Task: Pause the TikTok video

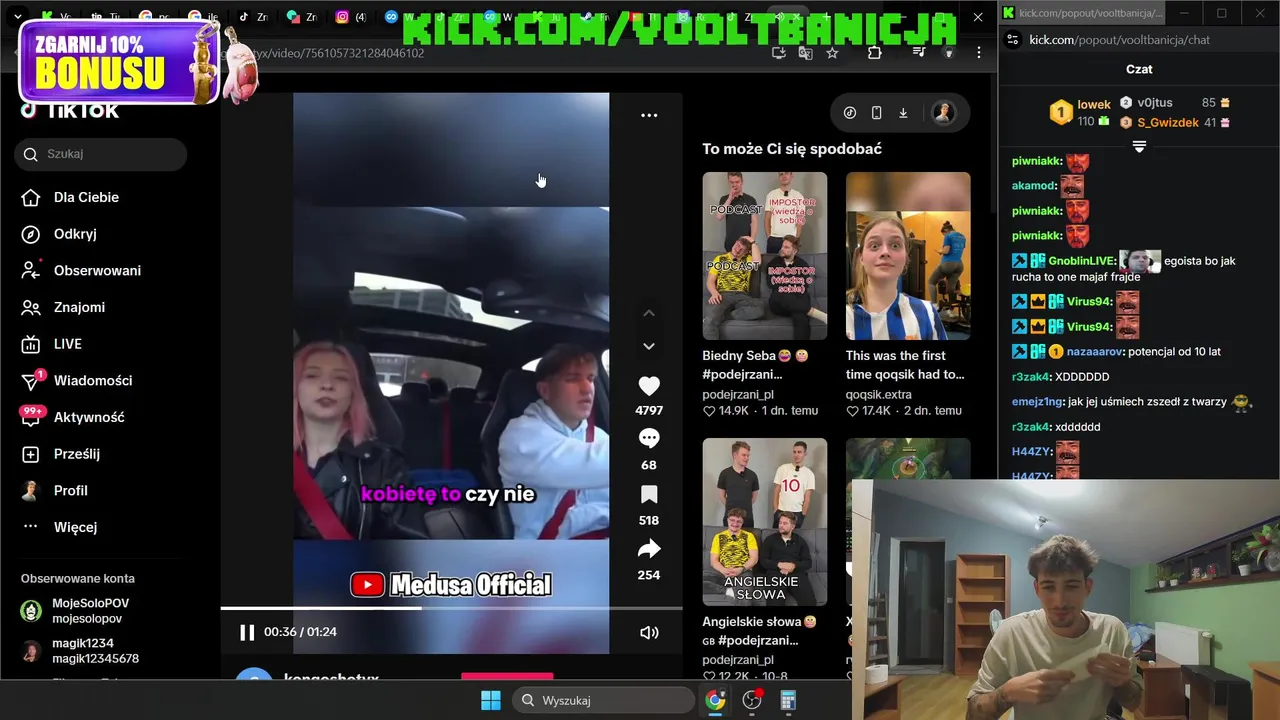Action: click(x=247, y=632)
